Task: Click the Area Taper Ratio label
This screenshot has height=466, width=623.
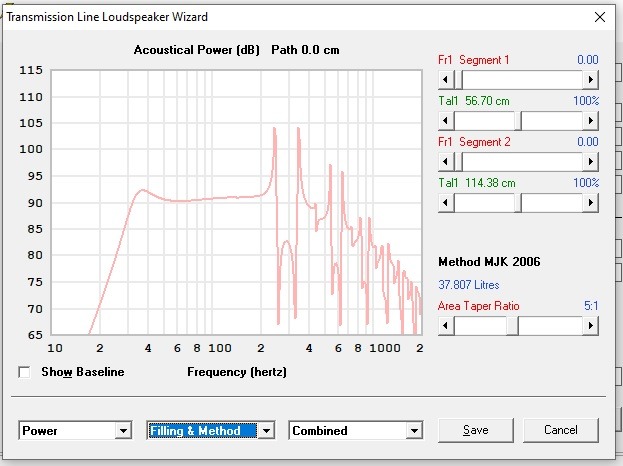Action: point(478,306)
